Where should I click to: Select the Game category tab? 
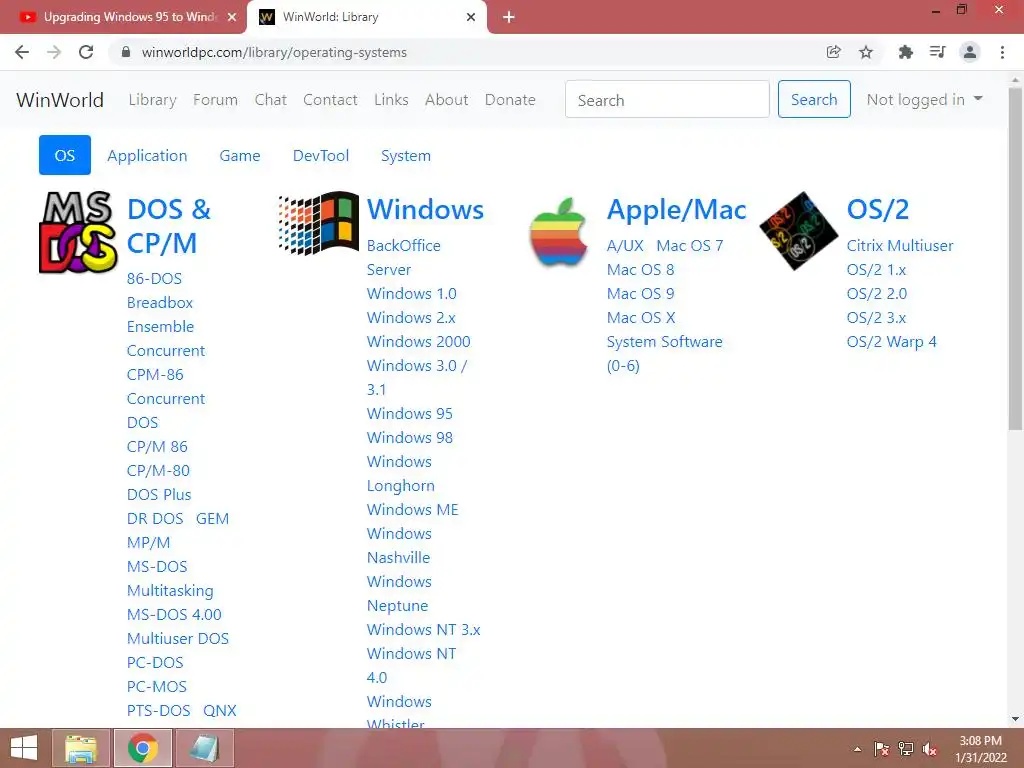click(240, 155)
